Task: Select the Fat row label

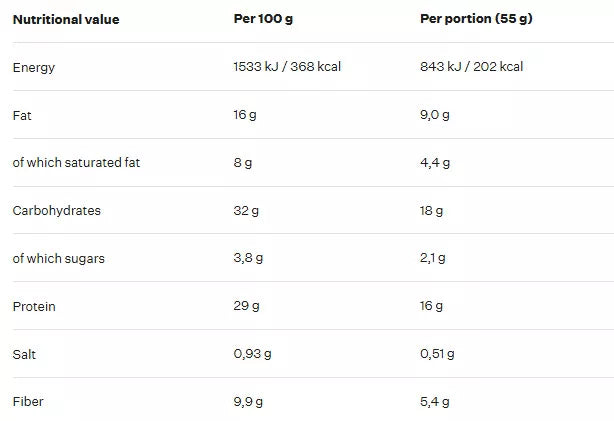Action: 22,115
